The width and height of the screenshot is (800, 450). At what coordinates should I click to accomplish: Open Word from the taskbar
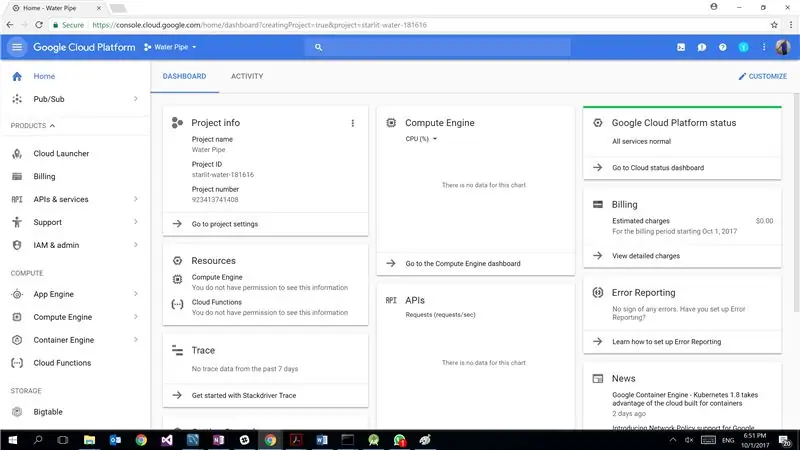pyautogui.click(x=321, y=440)
